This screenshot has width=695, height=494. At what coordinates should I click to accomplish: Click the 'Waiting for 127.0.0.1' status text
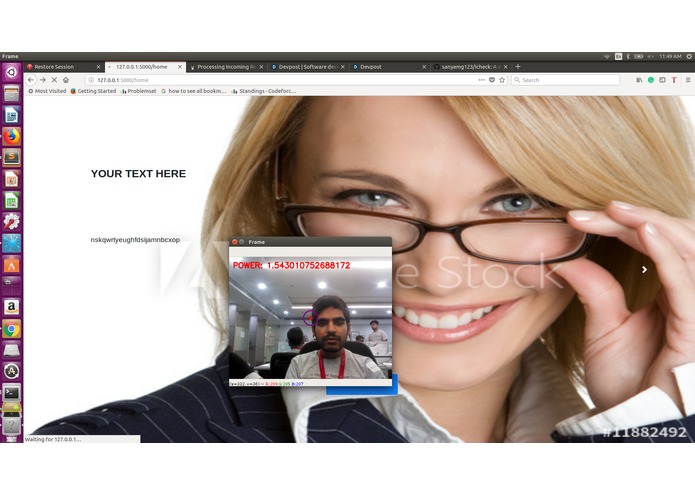point(53,439)
